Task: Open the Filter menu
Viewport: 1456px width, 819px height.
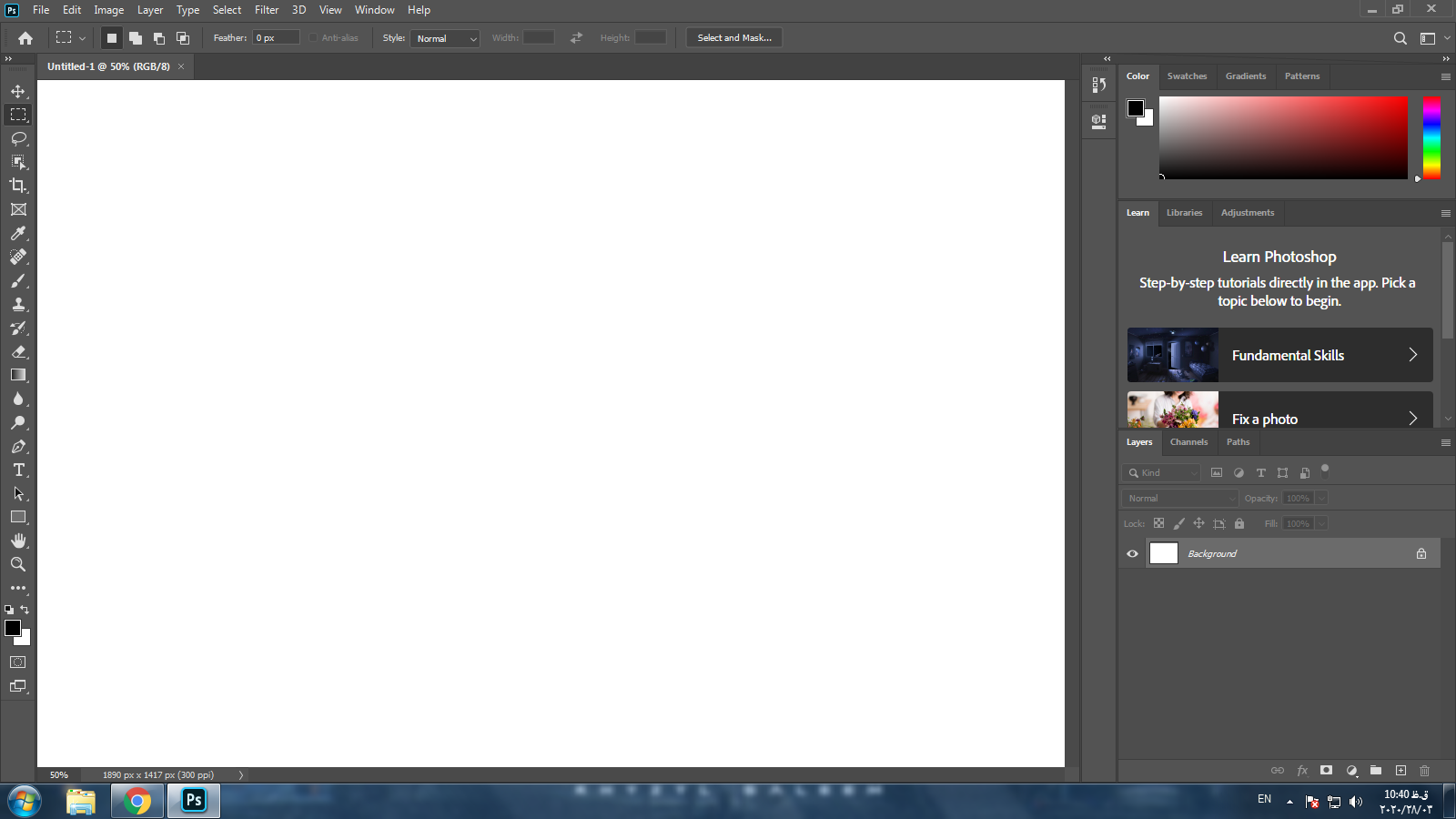Action: 267,10
